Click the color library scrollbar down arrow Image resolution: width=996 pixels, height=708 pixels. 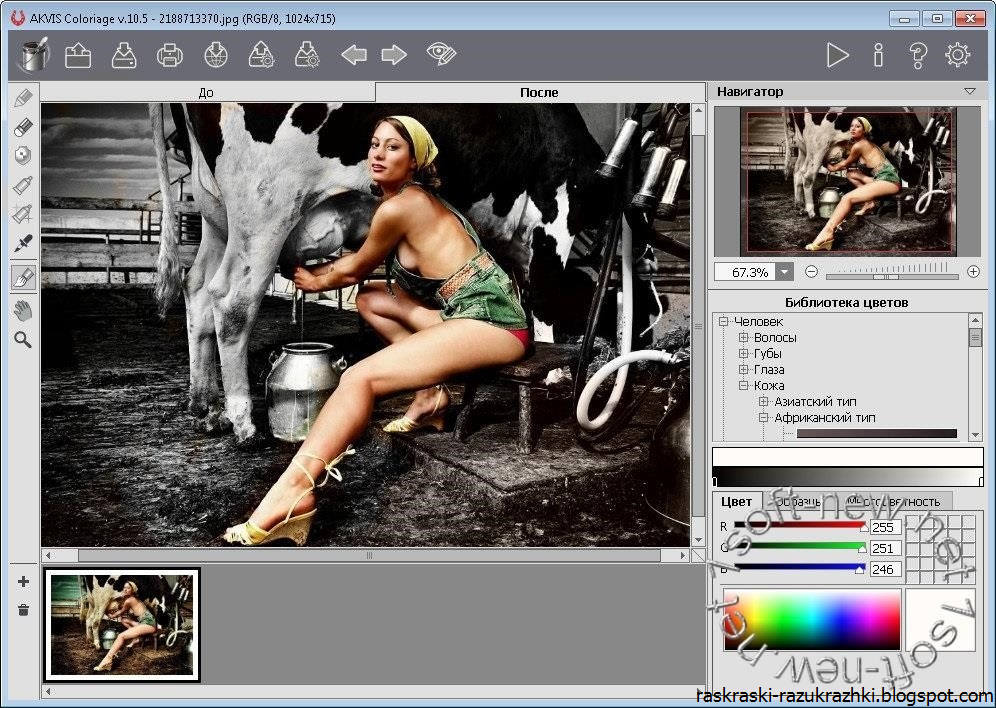(x=976, y=435)
